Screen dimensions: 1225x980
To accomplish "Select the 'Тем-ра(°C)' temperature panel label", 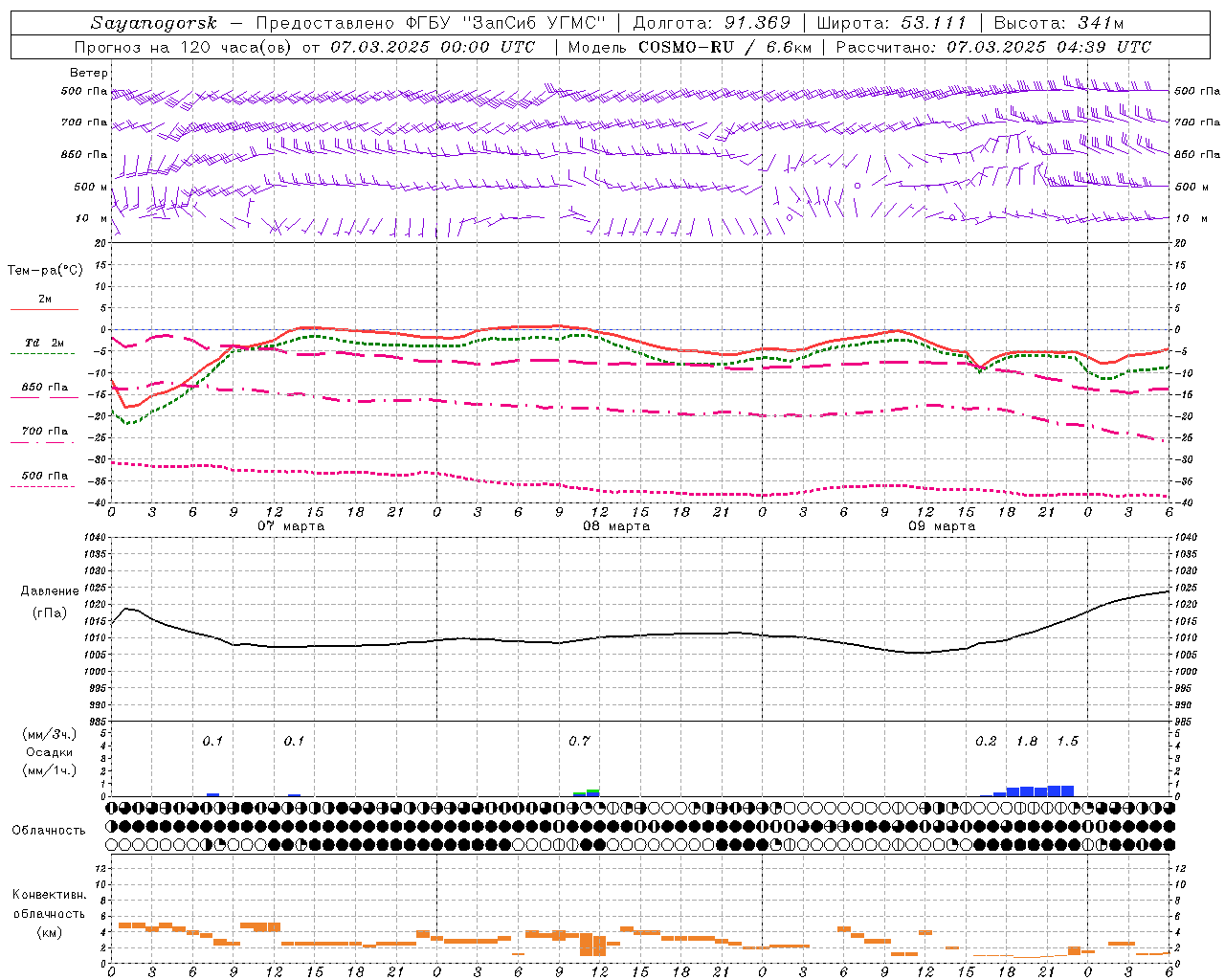I will (x=45, y=271).
